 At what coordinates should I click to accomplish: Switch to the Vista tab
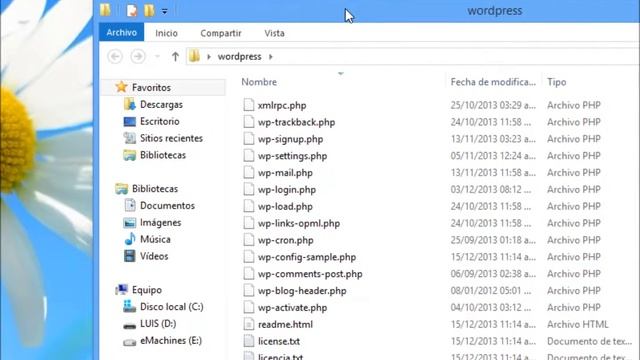pos(274,33)
